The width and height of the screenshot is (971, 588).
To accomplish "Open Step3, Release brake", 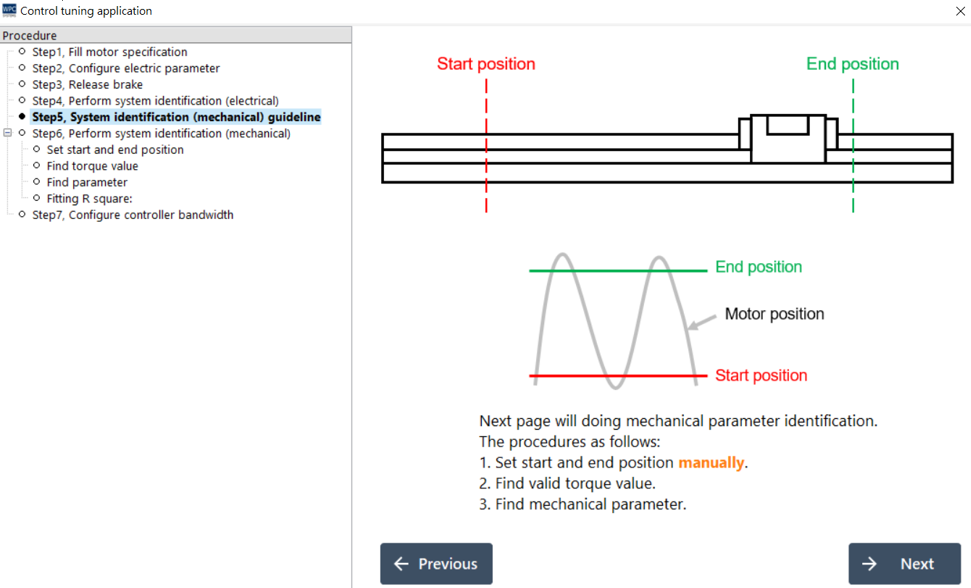I will pos(87,85).
